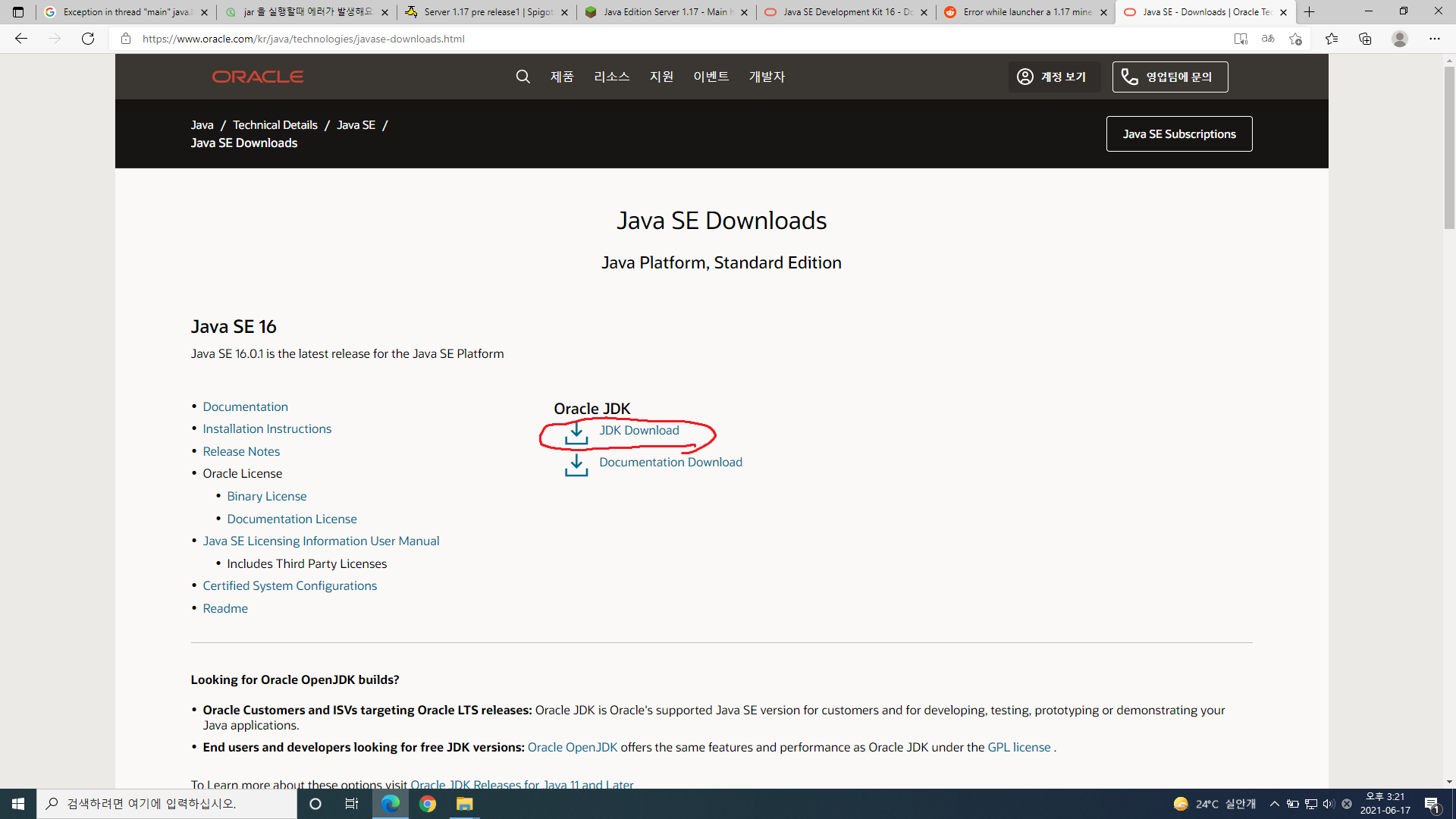Screen dimensions: 1456x819
Task: Click the Documentation Download arrow icon
Action: pyautogui.click(x=576, y=464)
